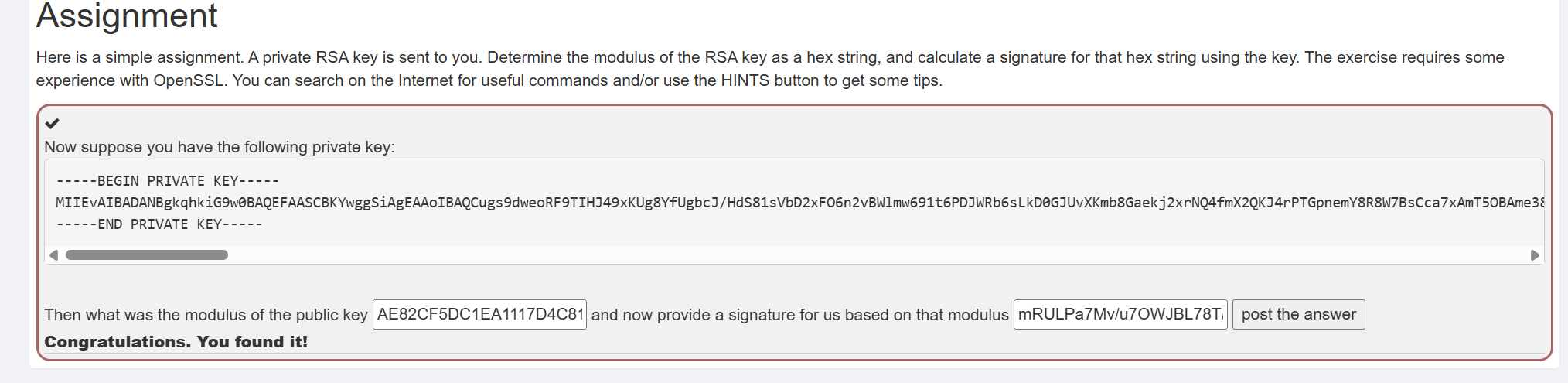Click the "Assignment" heading
The image size is (1568, 383).
(x=127, y=16)
